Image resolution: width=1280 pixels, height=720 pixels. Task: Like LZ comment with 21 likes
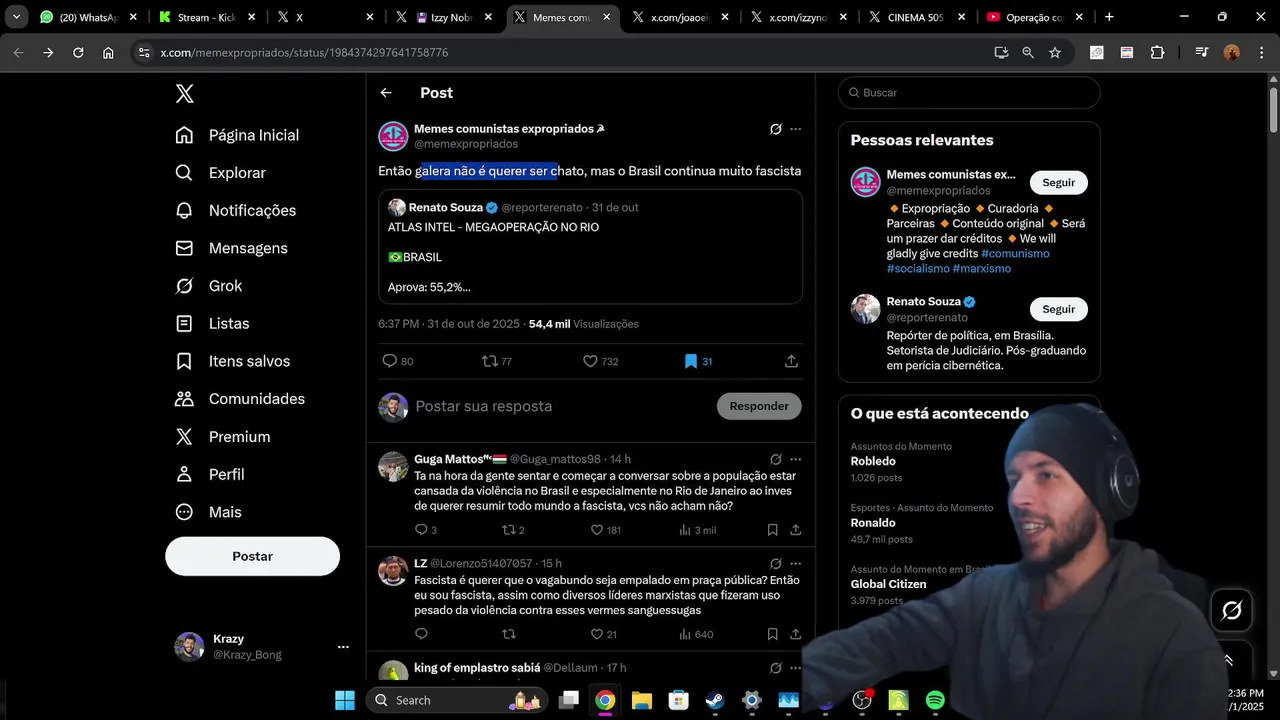(x=603, y=634)
